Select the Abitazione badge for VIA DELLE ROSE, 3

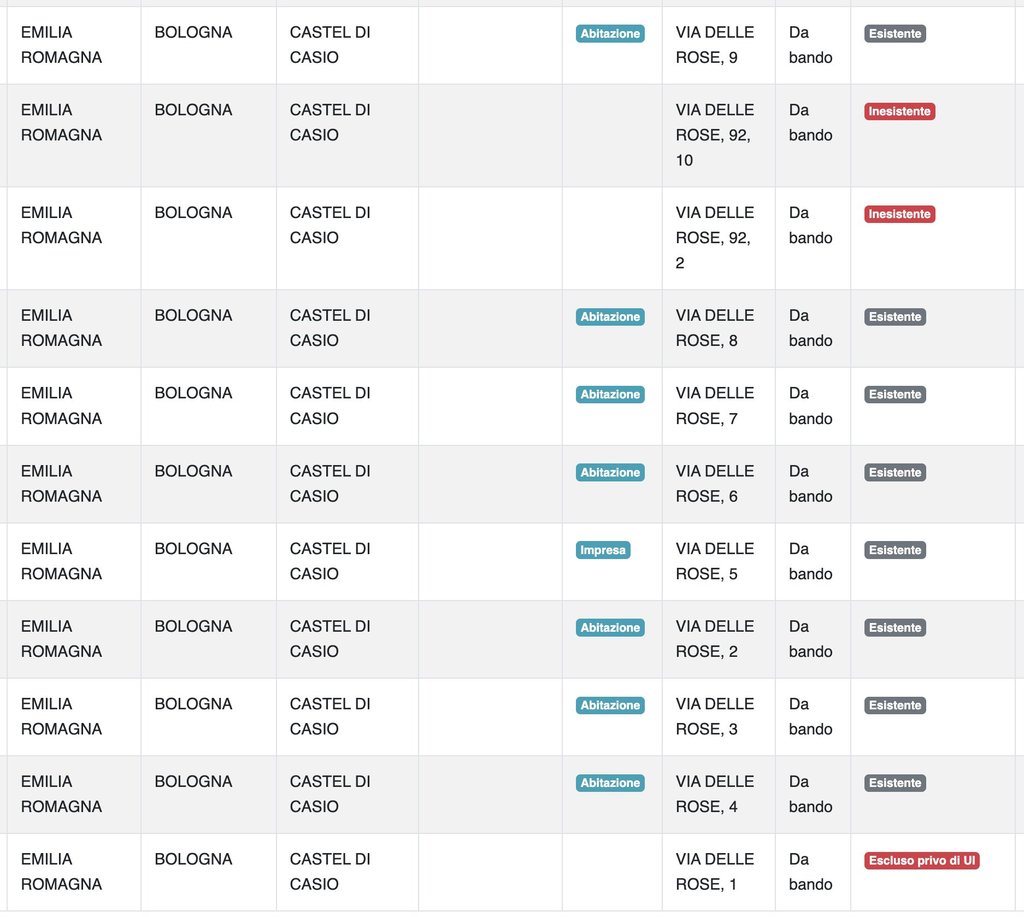pyautogui.click(x=610, y=706)
